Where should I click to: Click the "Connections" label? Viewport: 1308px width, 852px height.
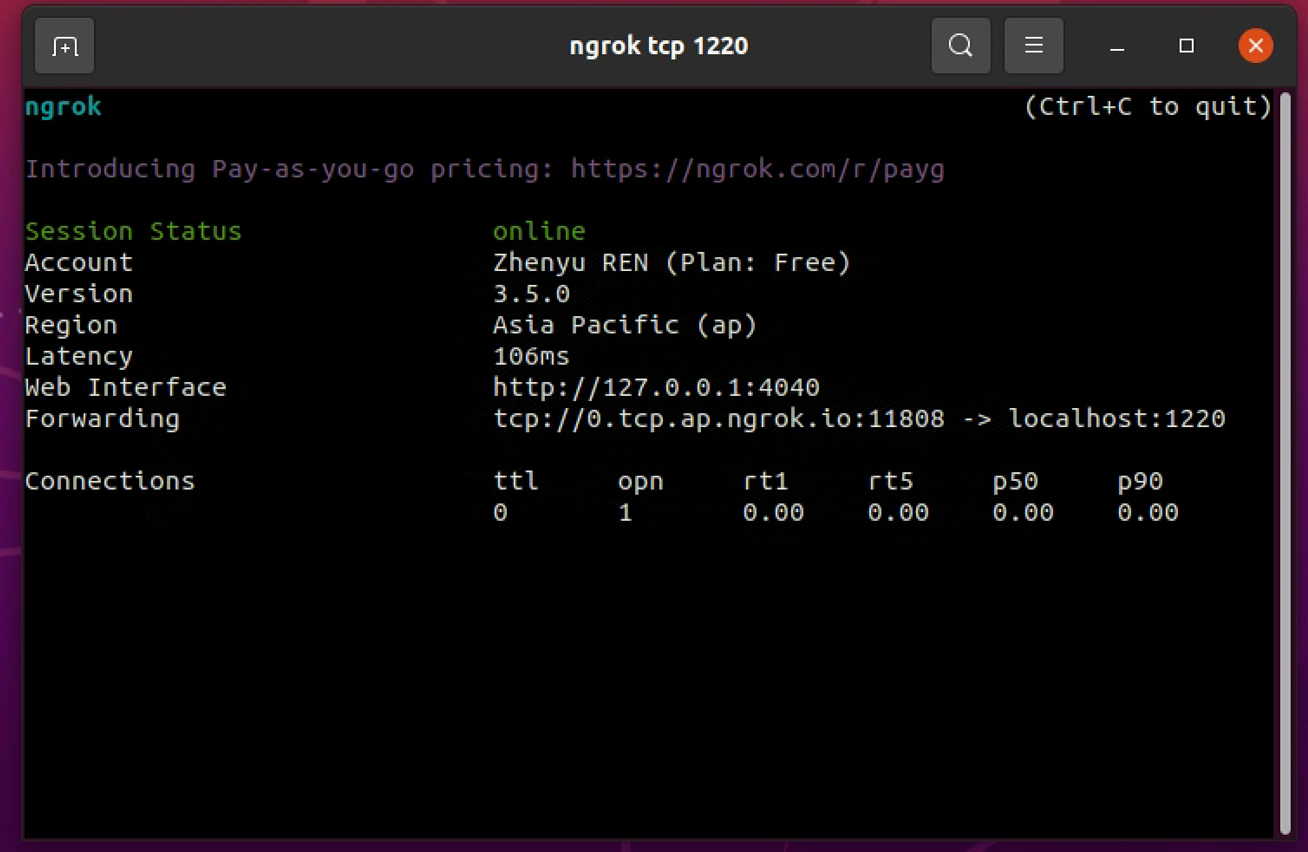tap(110, 482)
